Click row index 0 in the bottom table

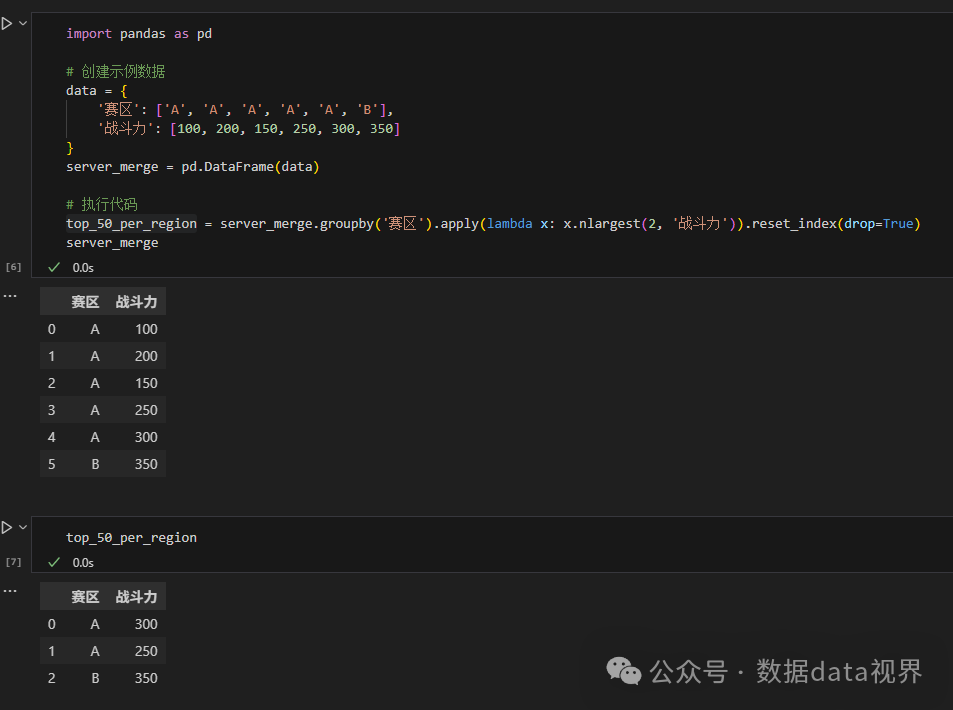point(51,623)
